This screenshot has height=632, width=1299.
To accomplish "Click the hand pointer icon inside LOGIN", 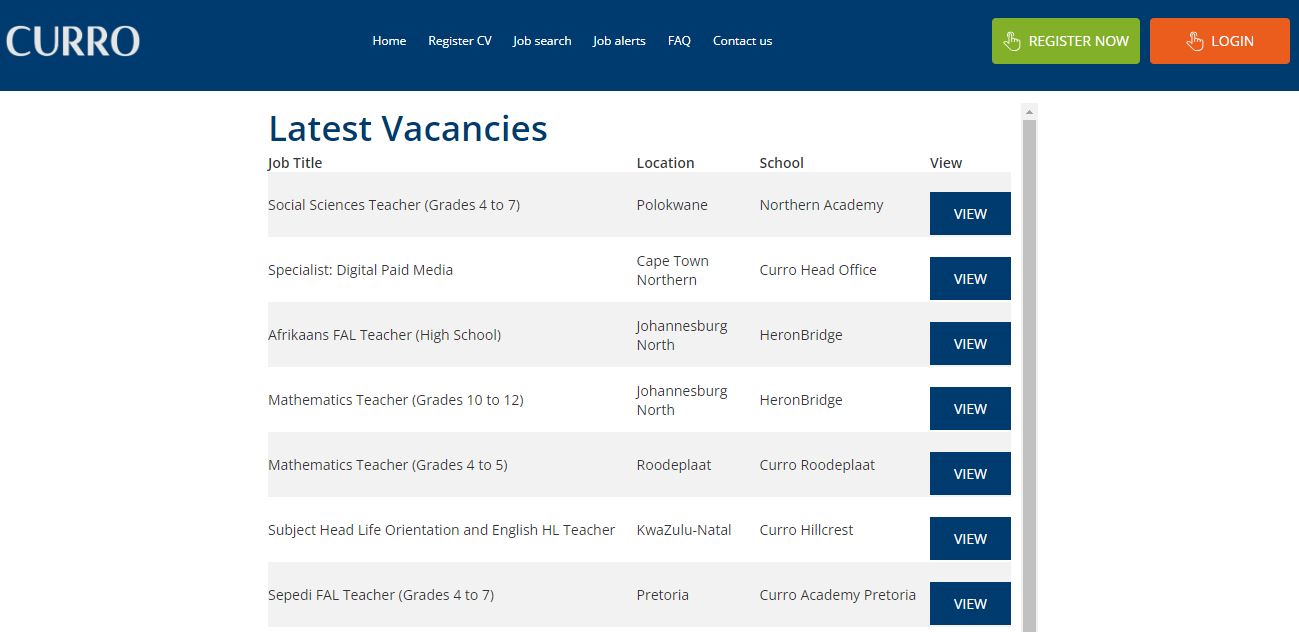I will click(x=1196, y=41).
